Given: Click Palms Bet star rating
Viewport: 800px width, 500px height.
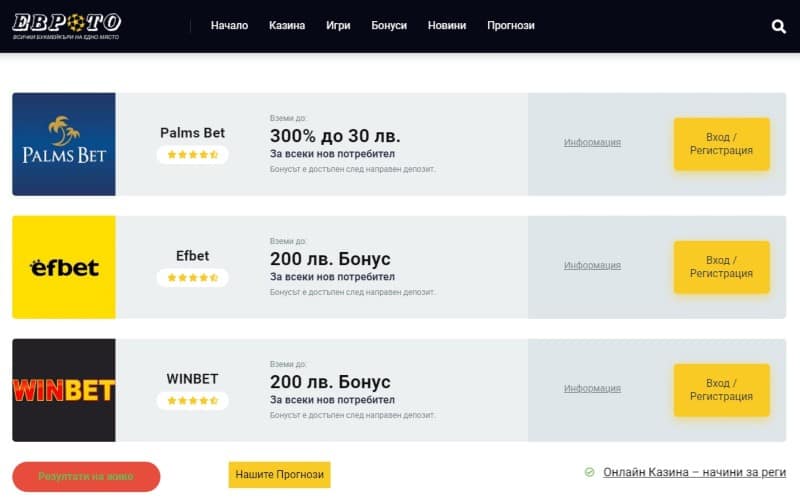Looking at the screenshot, I should click(x=192, y=155).
